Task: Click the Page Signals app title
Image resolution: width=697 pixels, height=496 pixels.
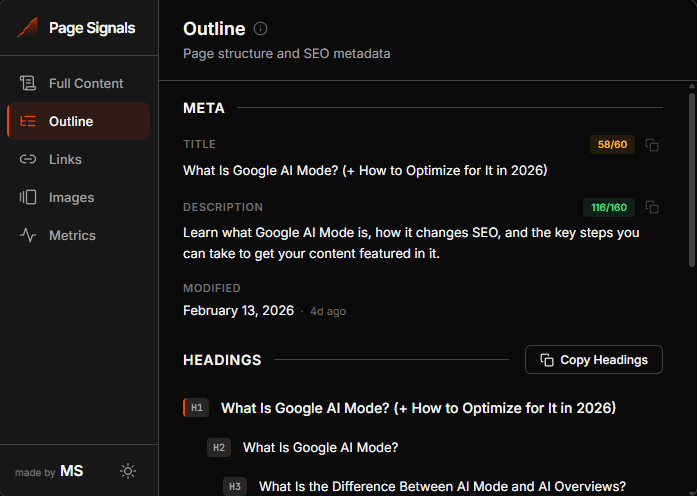Action: tap(92, 28)
